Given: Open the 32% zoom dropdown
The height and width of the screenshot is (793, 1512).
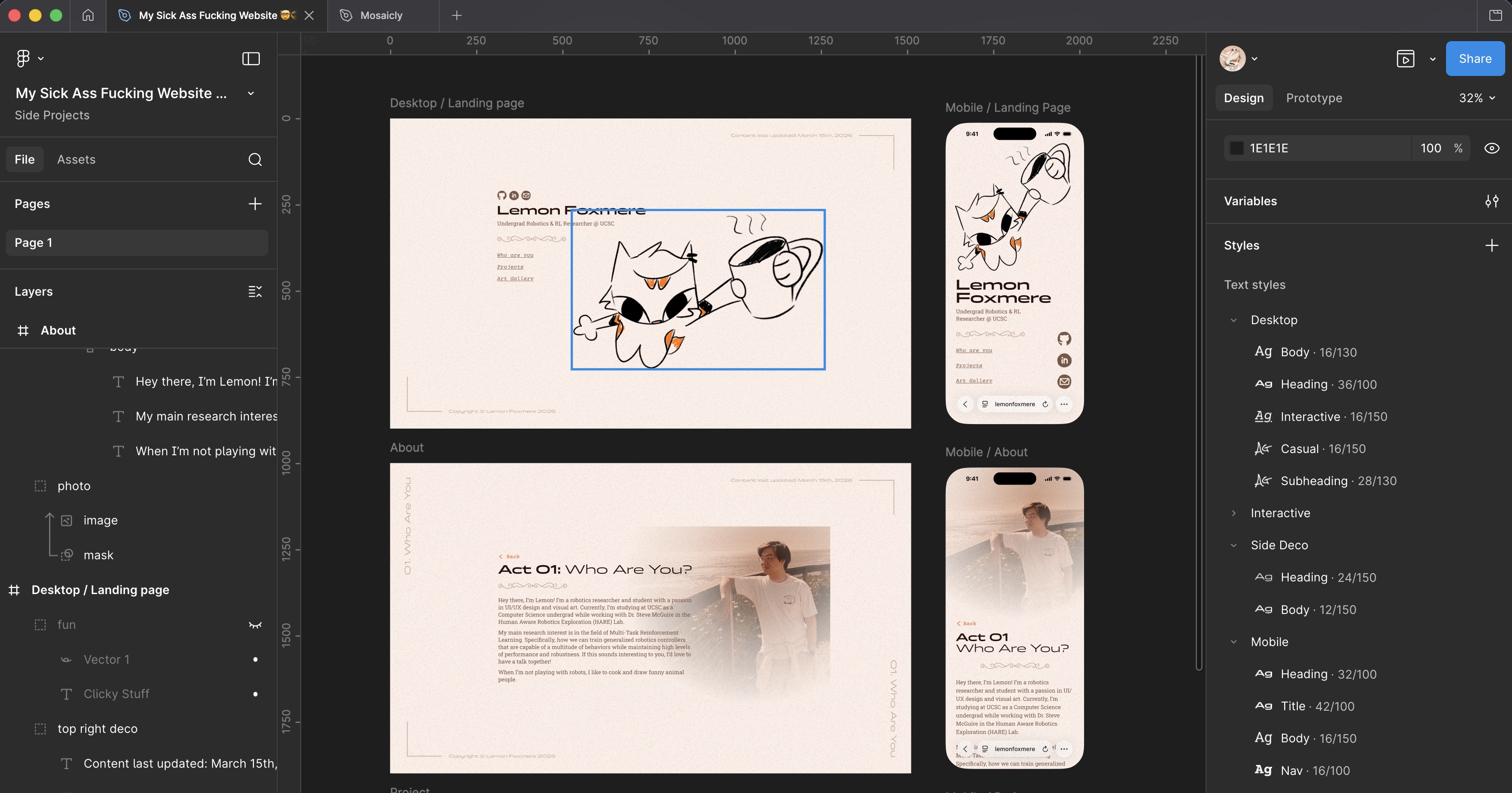Looking at the screenshot, I should pyautogui.click(x=1477, y=98).
